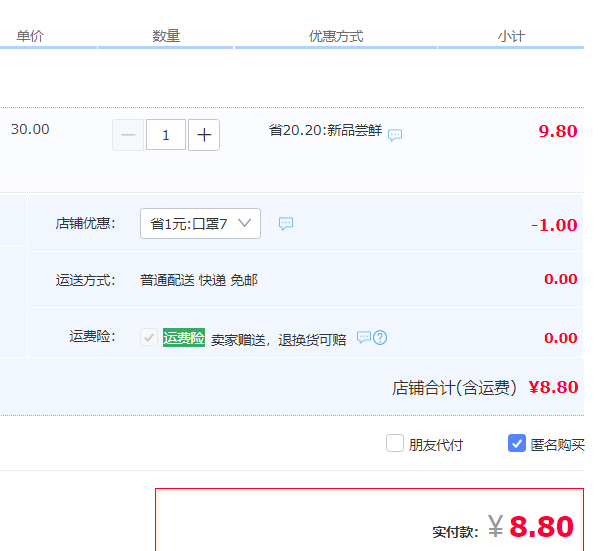Increase quantity with the plus button
Screen dimensions: 600x551
(x=204, y=135)
